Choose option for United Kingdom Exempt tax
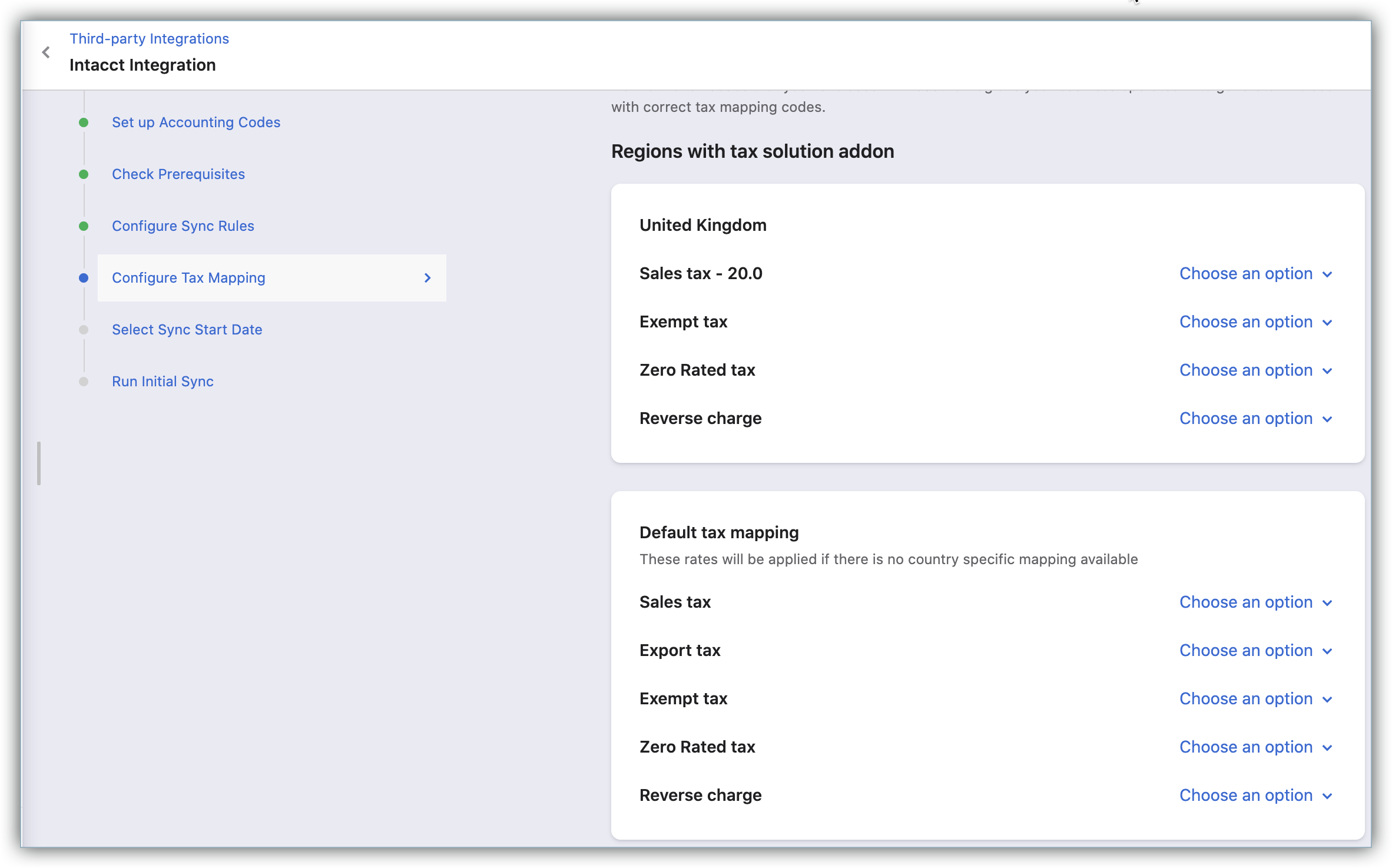 point(1256,322)
